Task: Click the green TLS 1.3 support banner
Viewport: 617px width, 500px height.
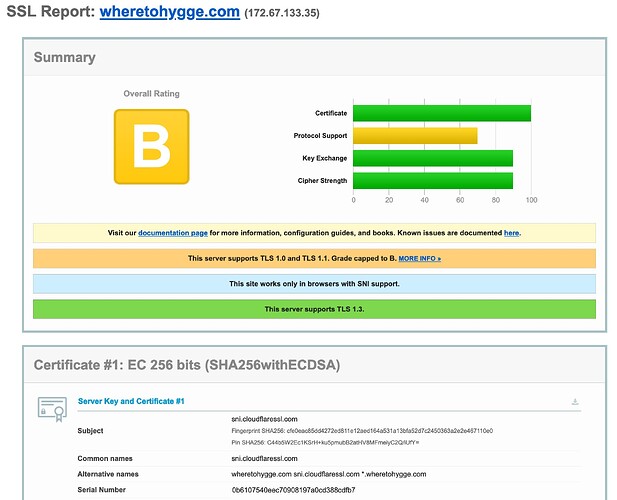Action: [314, 309]
